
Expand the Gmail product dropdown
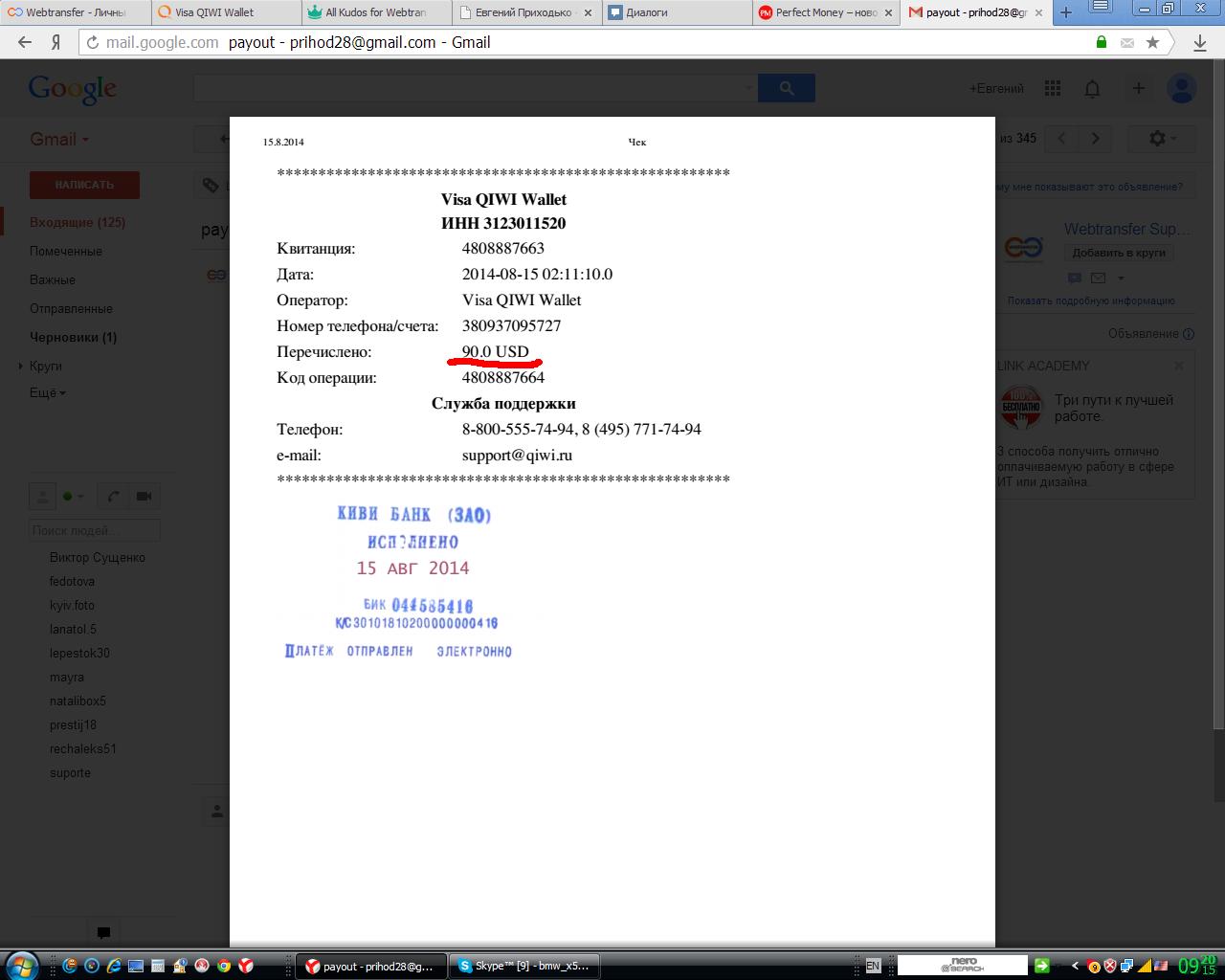[58, 139]
